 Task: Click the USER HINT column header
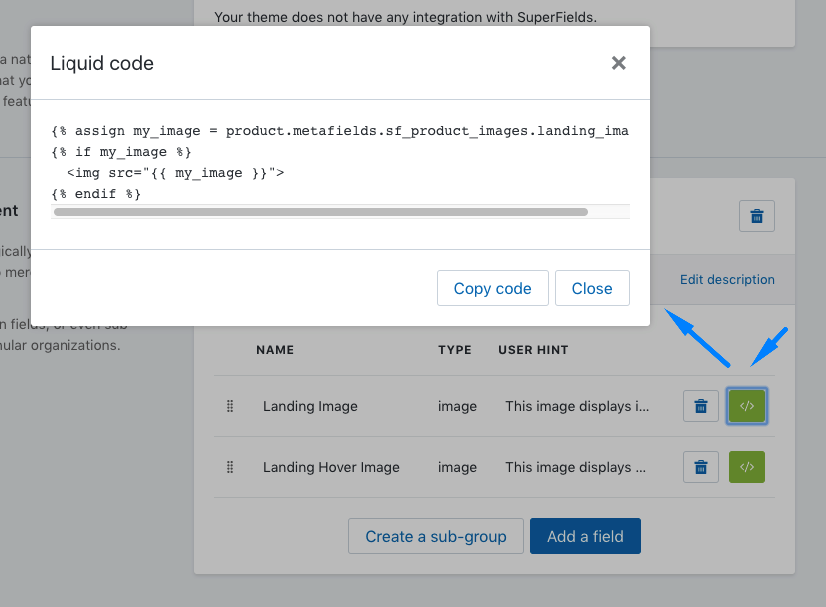[533, 350]
